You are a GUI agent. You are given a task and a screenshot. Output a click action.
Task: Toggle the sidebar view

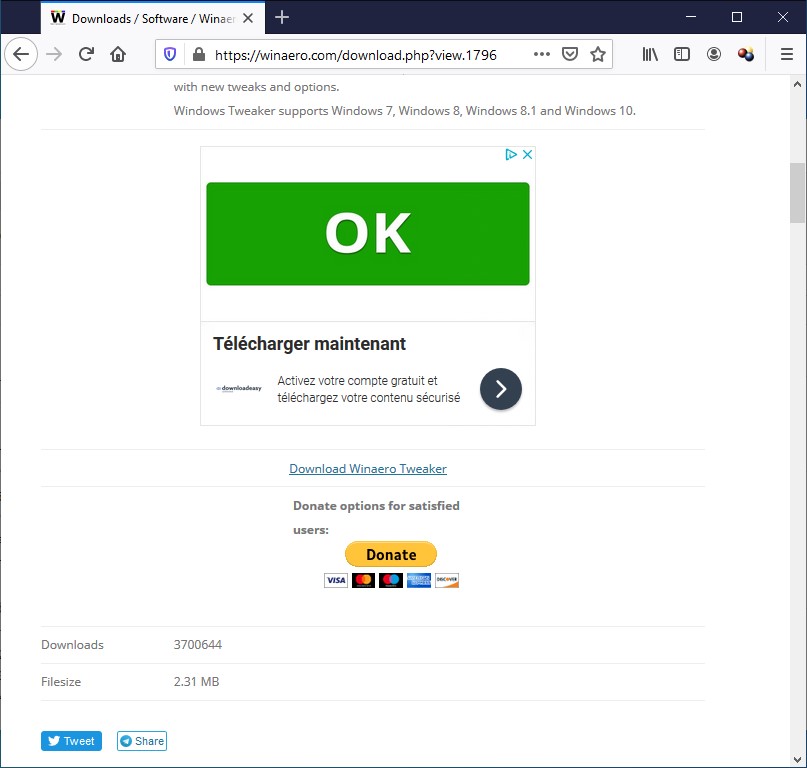tap(681, 54)
